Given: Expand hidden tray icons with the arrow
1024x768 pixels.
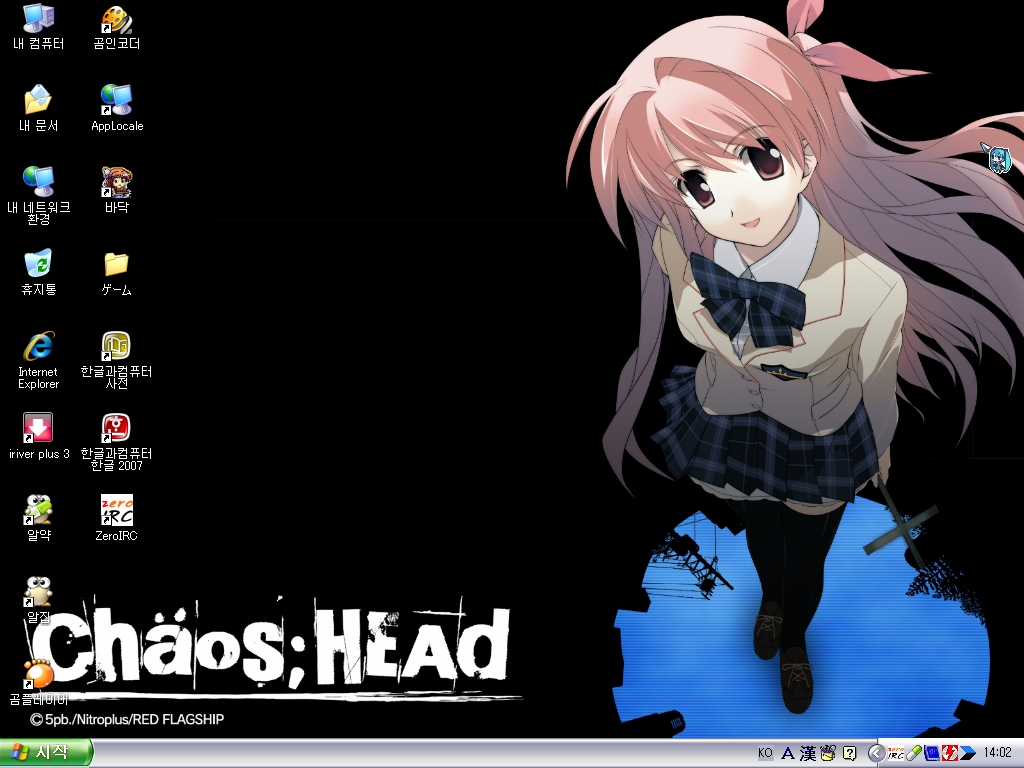Looking at the screenshot, I should point(875,754).
